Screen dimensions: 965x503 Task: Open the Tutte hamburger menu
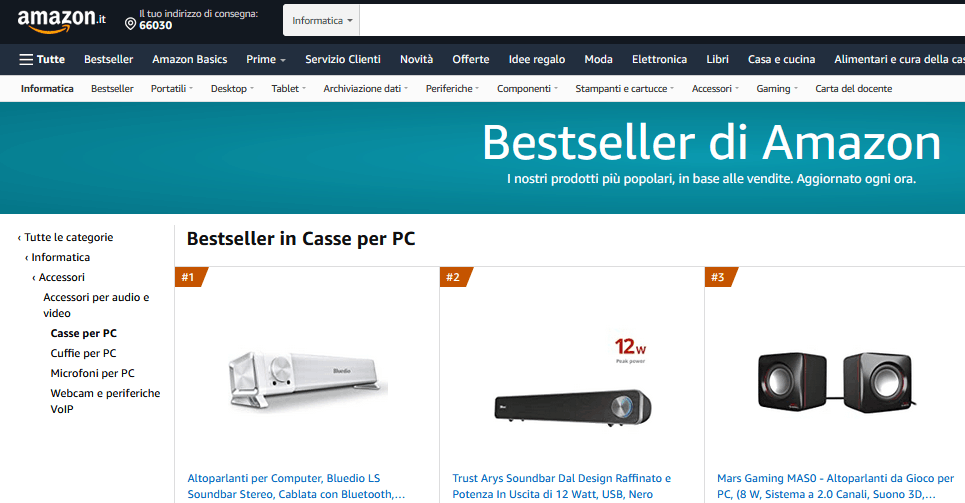(42, 59)
